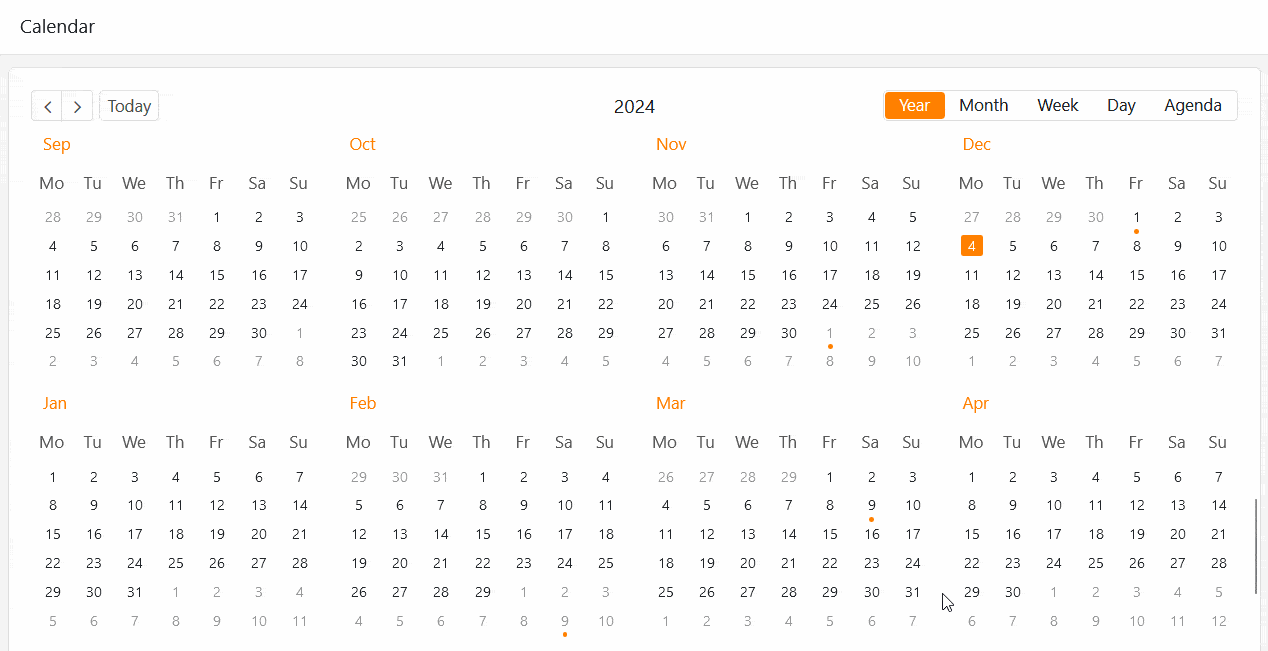Select highlighted December 4 date
The height and width of the screenshot is (651, 1268).
pyautogui.click(x=971, y=246)
